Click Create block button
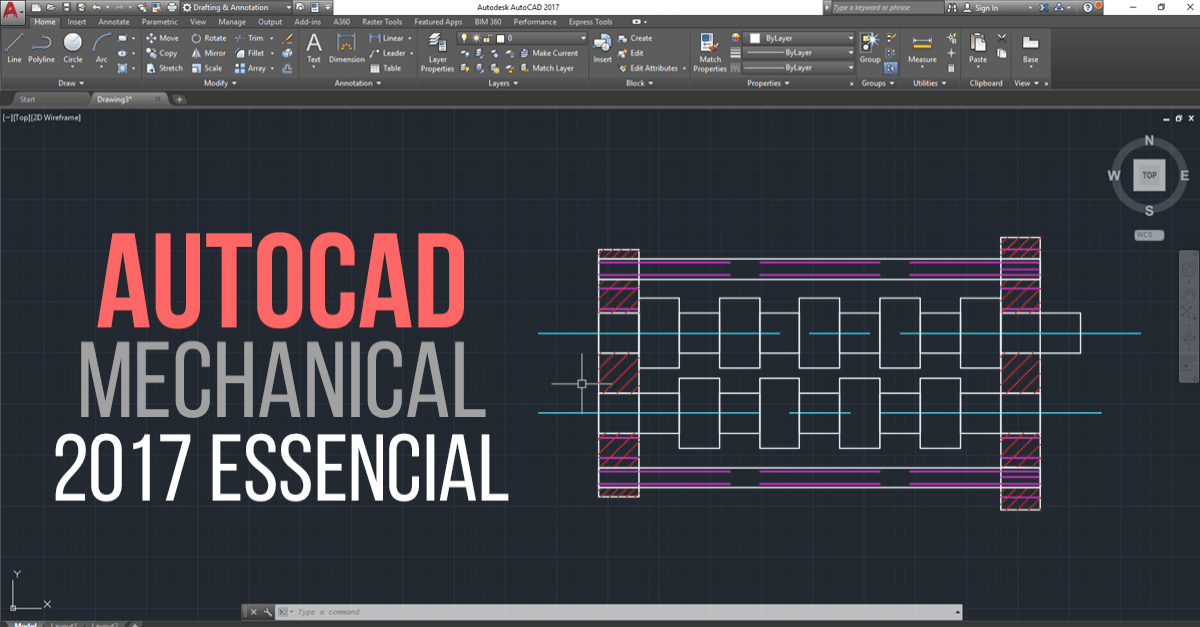The image size is (1200, 627). tap(634, 38)
